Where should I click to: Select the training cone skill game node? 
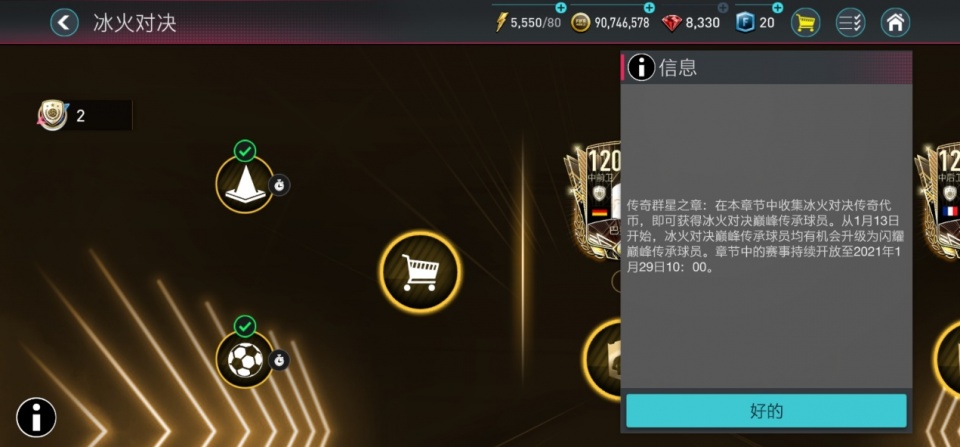point(245,184)
